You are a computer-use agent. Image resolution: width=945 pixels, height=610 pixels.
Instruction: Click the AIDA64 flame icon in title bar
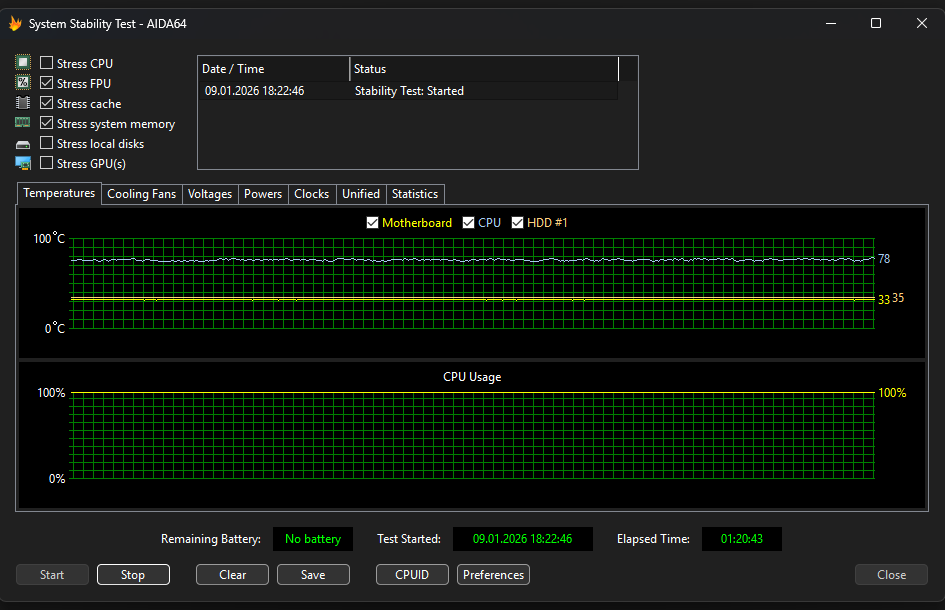click(x=15, y=24)
